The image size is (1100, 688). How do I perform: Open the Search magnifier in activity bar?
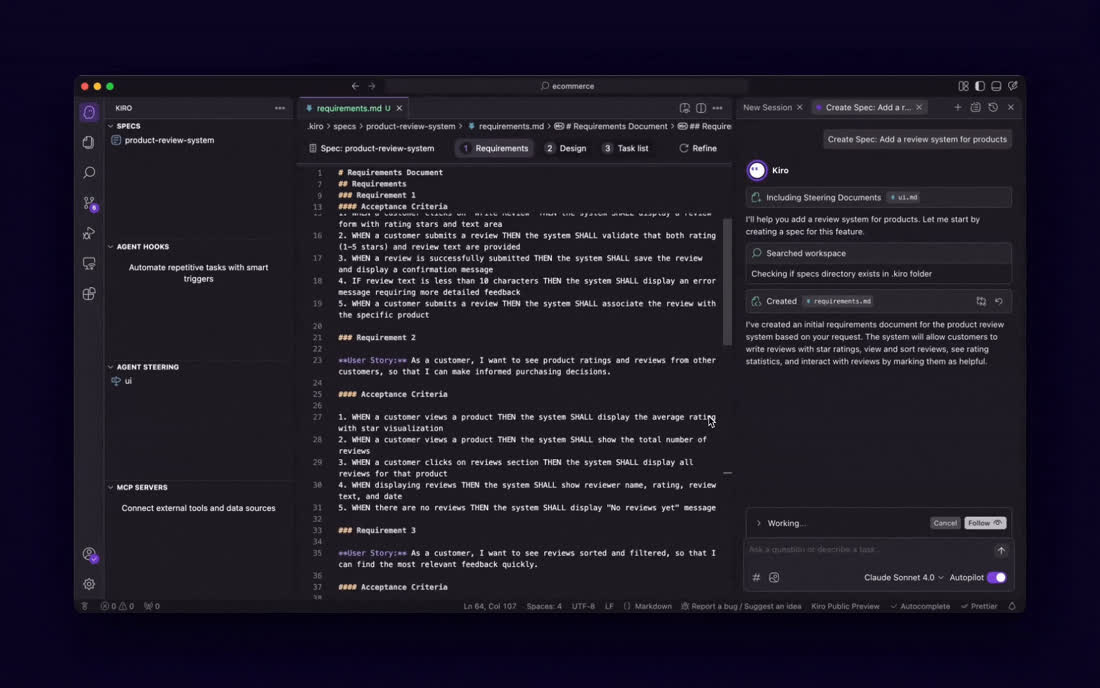(89, 173)
